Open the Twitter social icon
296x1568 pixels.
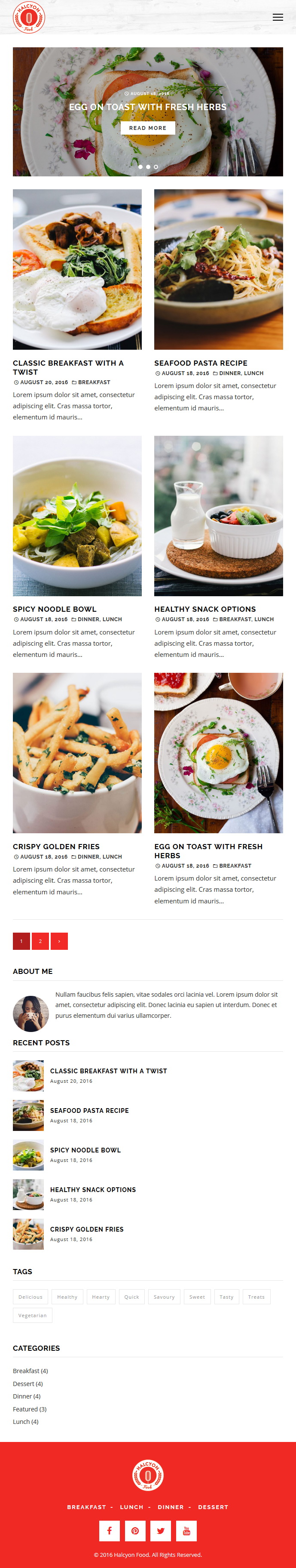click(x=161, y=1530)
